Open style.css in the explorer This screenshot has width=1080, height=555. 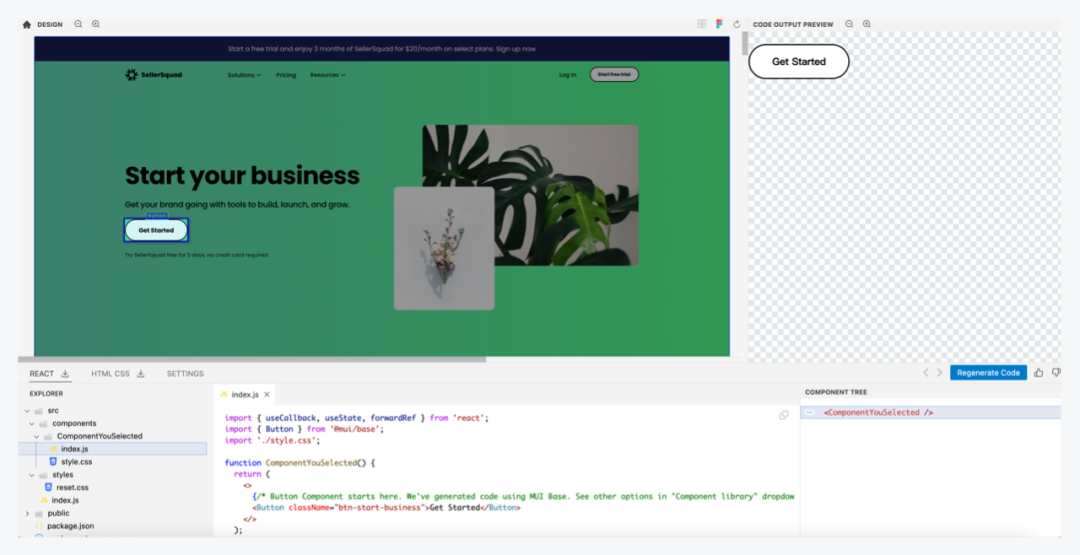(76, 462)
